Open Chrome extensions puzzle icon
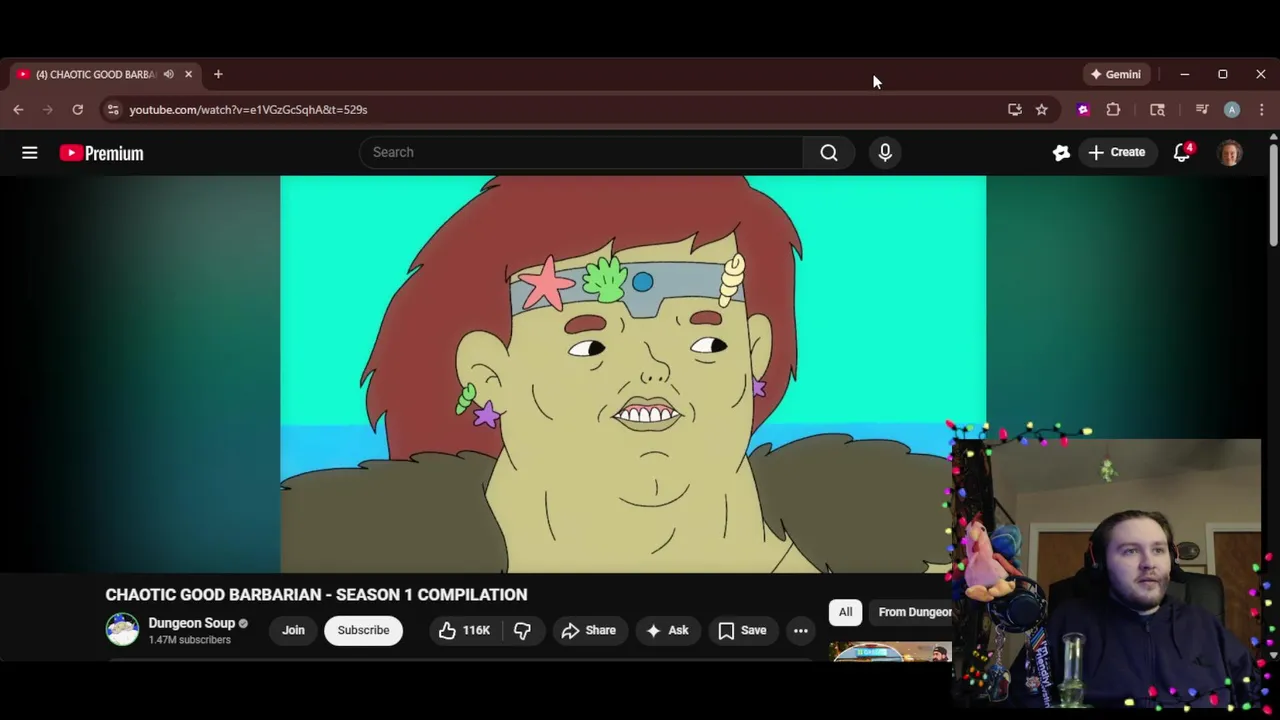The width and height of the screenshot is (1280, 720). (x=1113, y=109)
